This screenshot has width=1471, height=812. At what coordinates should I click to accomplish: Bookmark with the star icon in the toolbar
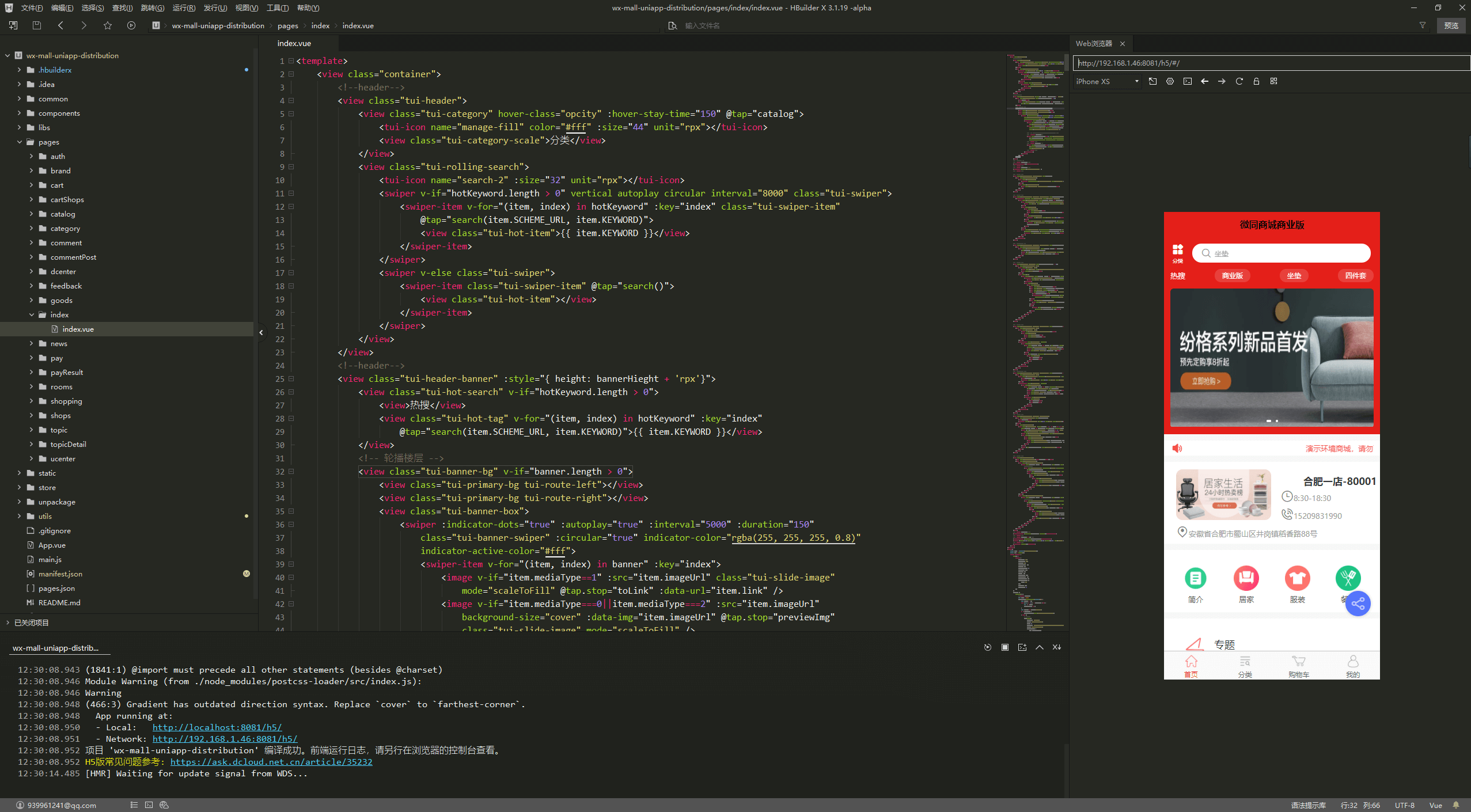click(x=108, y=25)
